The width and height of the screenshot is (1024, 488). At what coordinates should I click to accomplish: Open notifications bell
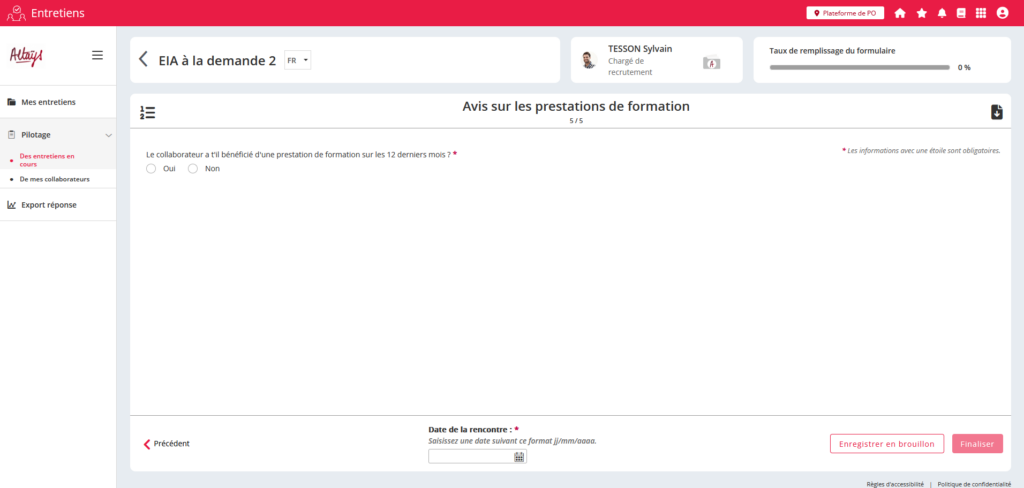point(941,13)
